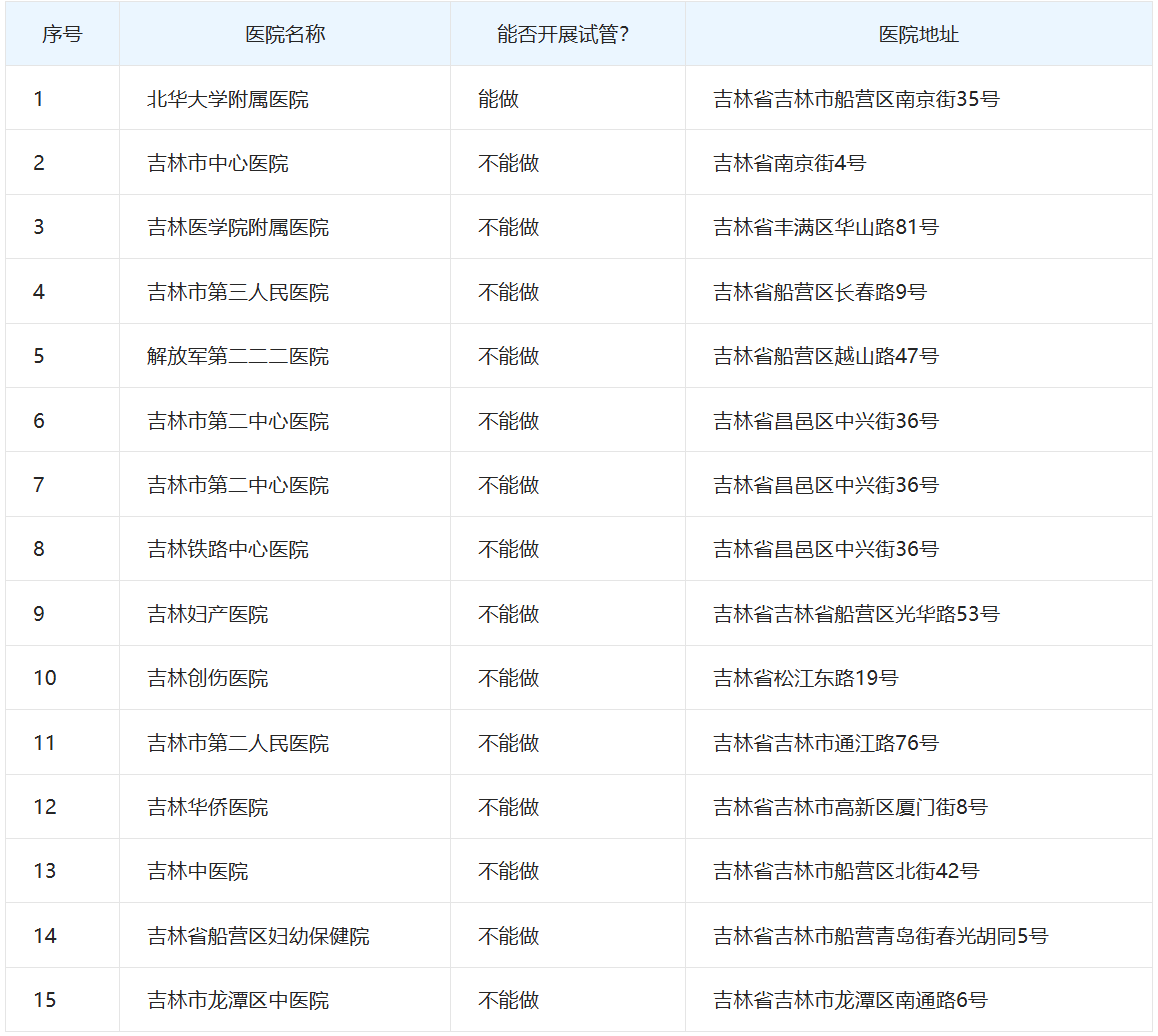Click serial number 12 beside 吉林华侨医院
Viewport: 1158px width, 1036px height.
click(45, 807)
